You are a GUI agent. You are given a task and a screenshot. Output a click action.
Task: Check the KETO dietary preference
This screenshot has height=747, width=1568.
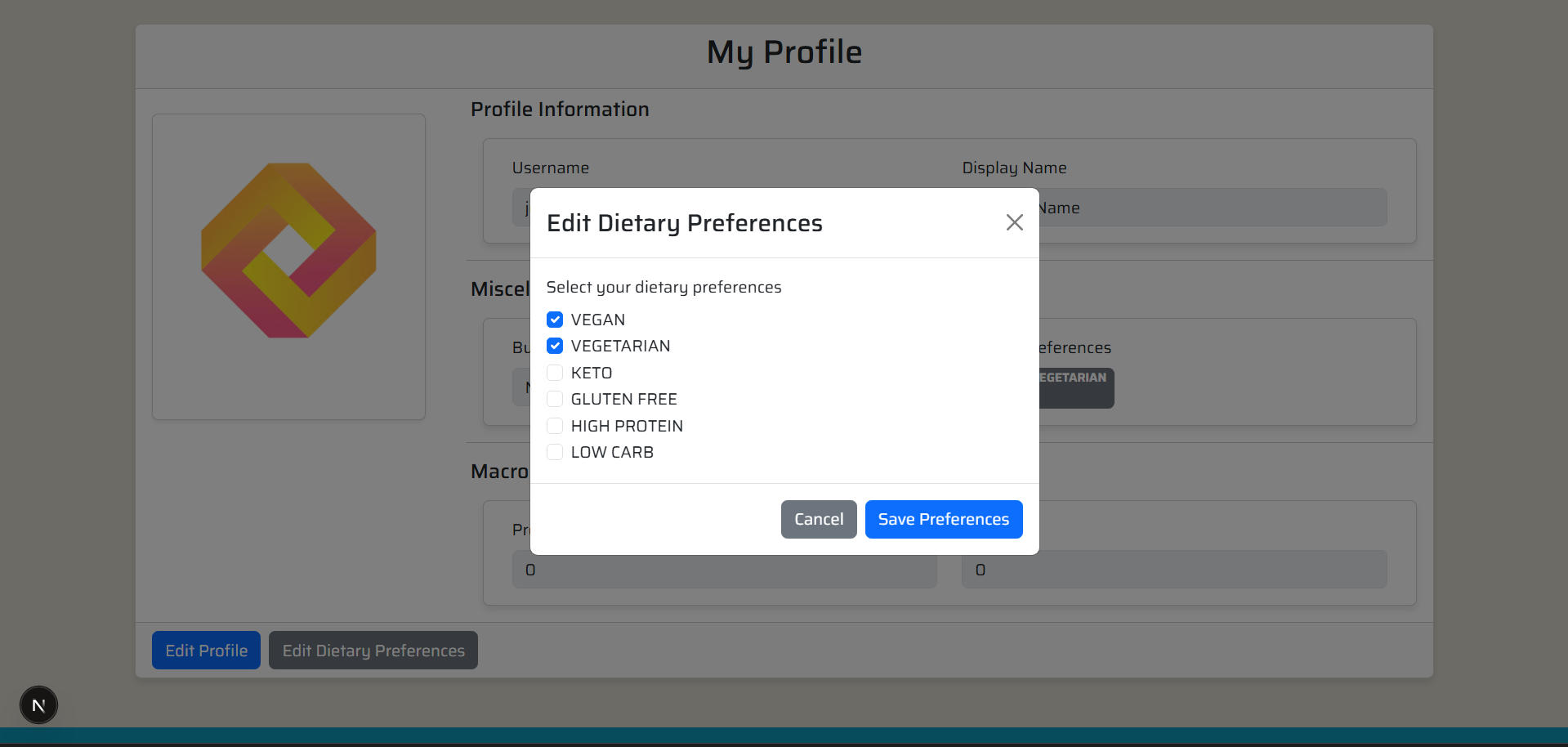555,373
